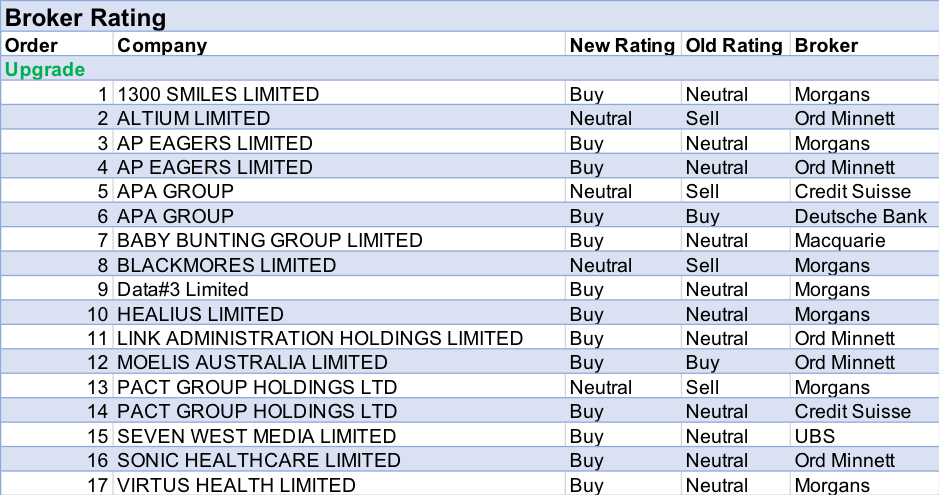Click the MOELIS AUSTRALIA LIMITED cell

click(252, 362)
